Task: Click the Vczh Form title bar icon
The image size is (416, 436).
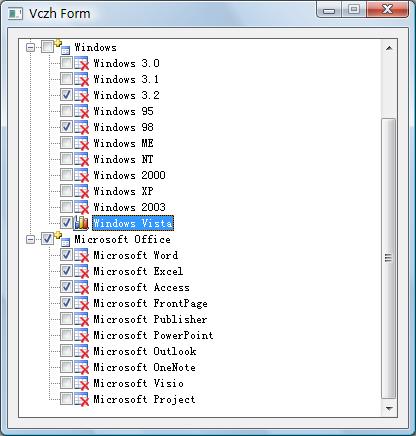Action: click(x=15, y=14)
